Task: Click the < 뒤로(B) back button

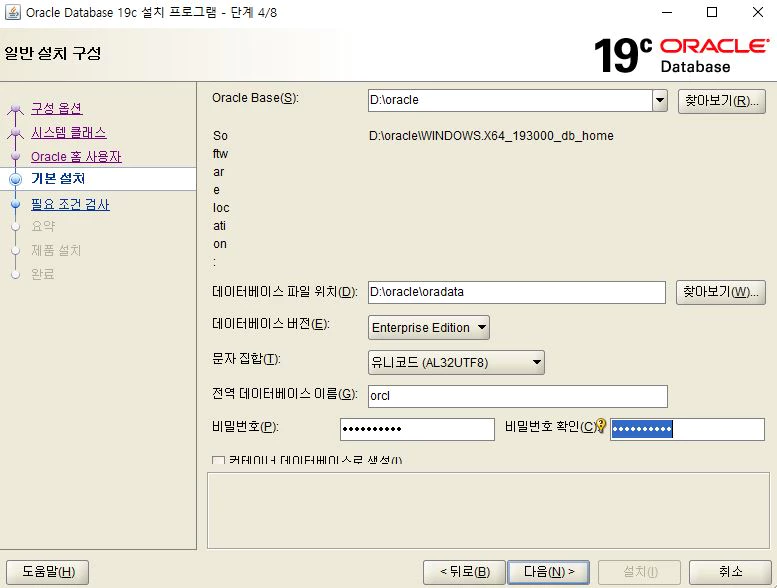Action: [464, 572]
